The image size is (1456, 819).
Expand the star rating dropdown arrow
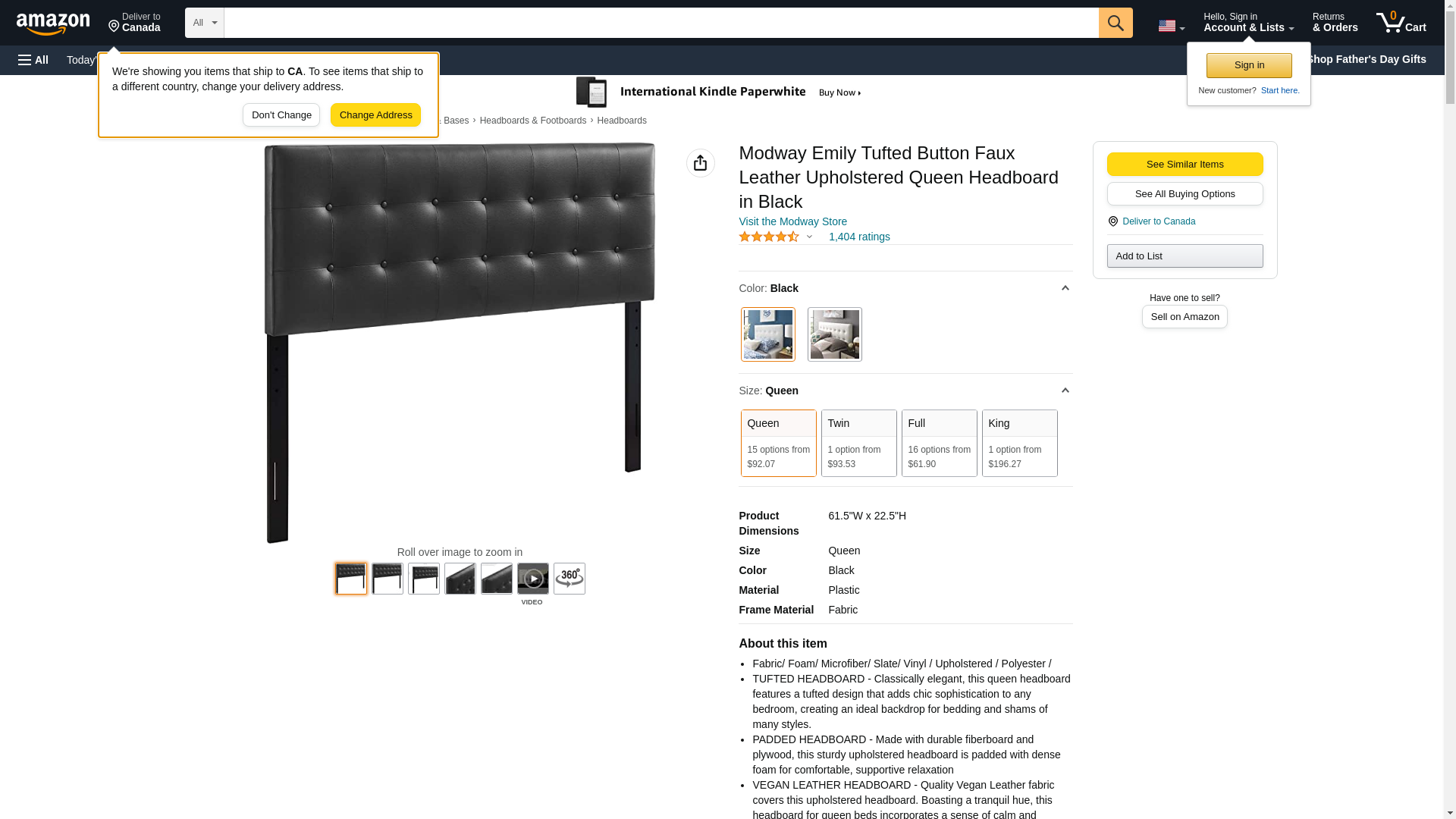[809, 237]
